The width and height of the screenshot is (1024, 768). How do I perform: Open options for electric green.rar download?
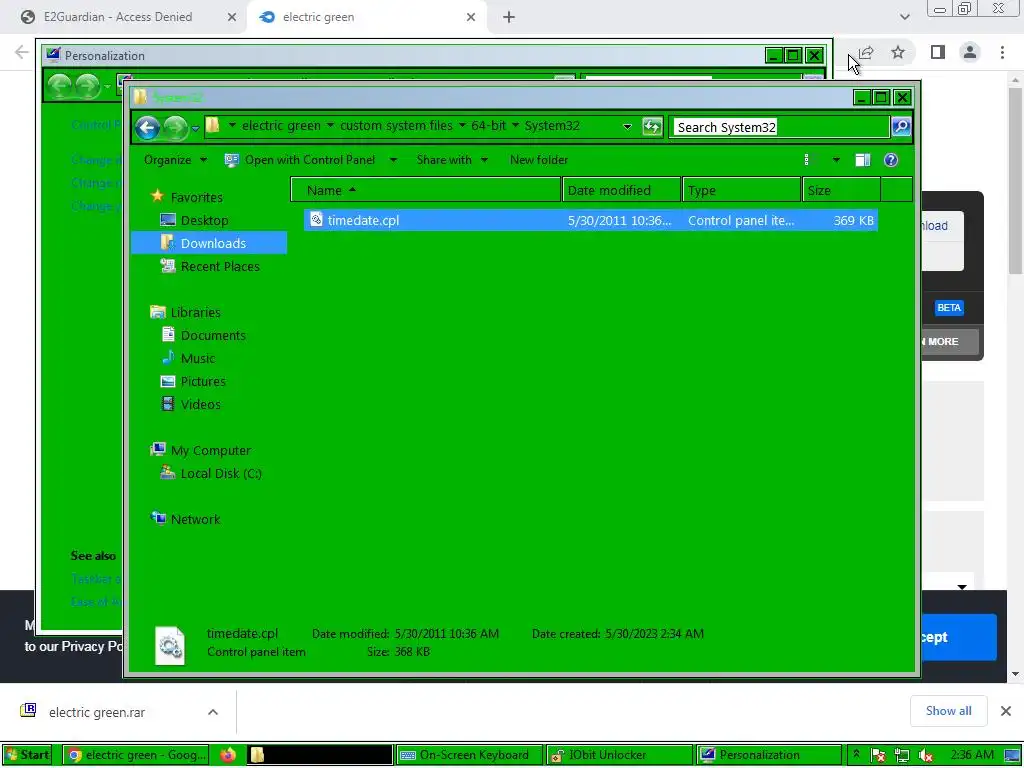click(213, 712)
